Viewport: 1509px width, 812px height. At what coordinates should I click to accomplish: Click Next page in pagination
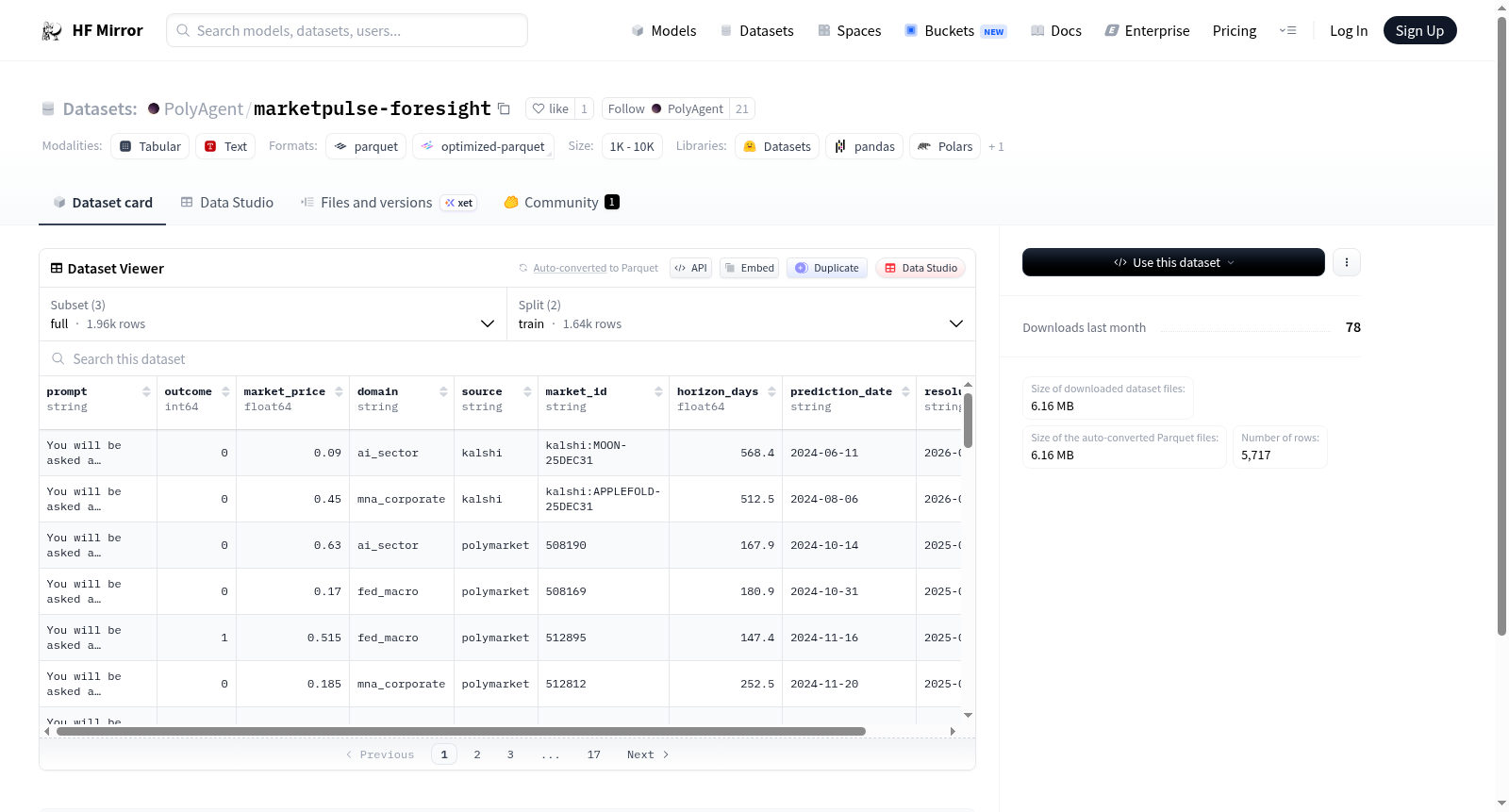pos(648,754)
